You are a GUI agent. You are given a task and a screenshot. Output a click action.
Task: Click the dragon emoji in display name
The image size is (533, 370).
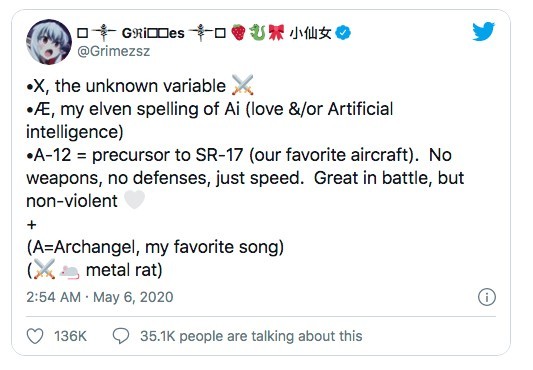click(257, 33)
